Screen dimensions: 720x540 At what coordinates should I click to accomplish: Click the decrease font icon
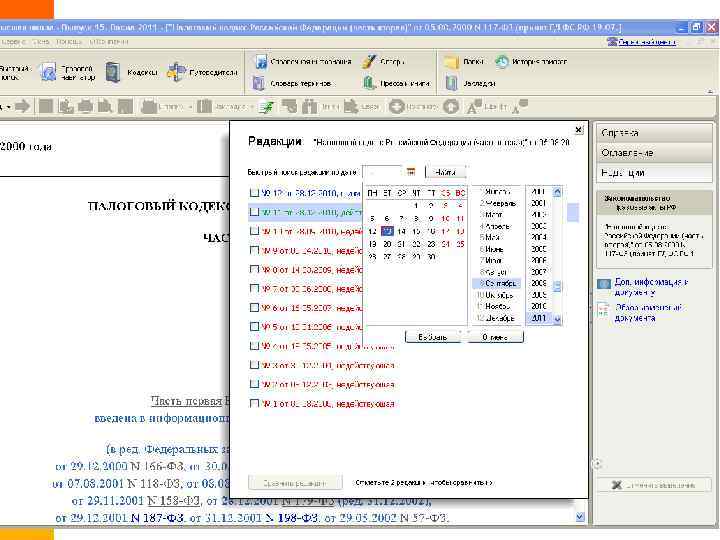520,107
